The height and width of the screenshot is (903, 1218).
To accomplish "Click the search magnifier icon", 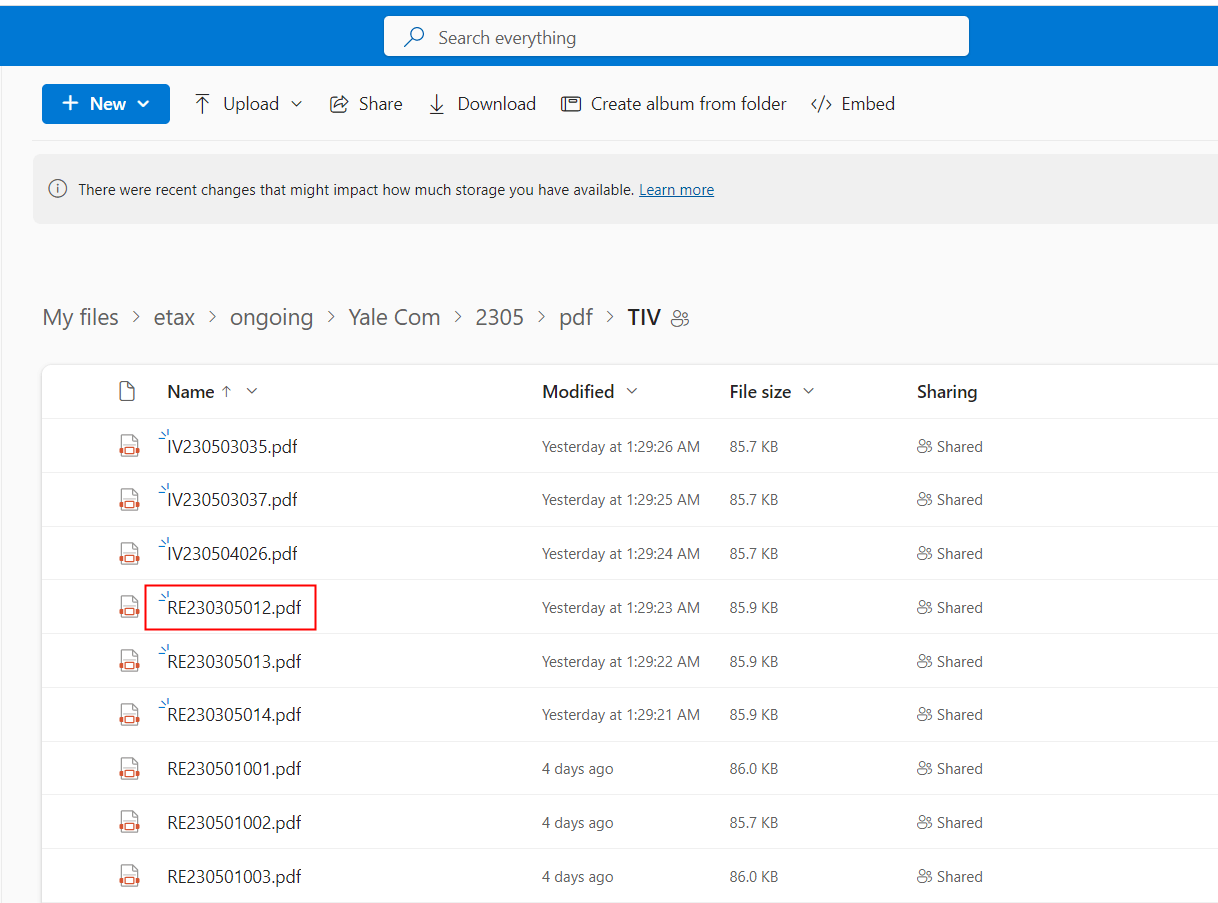I will 413,37.
